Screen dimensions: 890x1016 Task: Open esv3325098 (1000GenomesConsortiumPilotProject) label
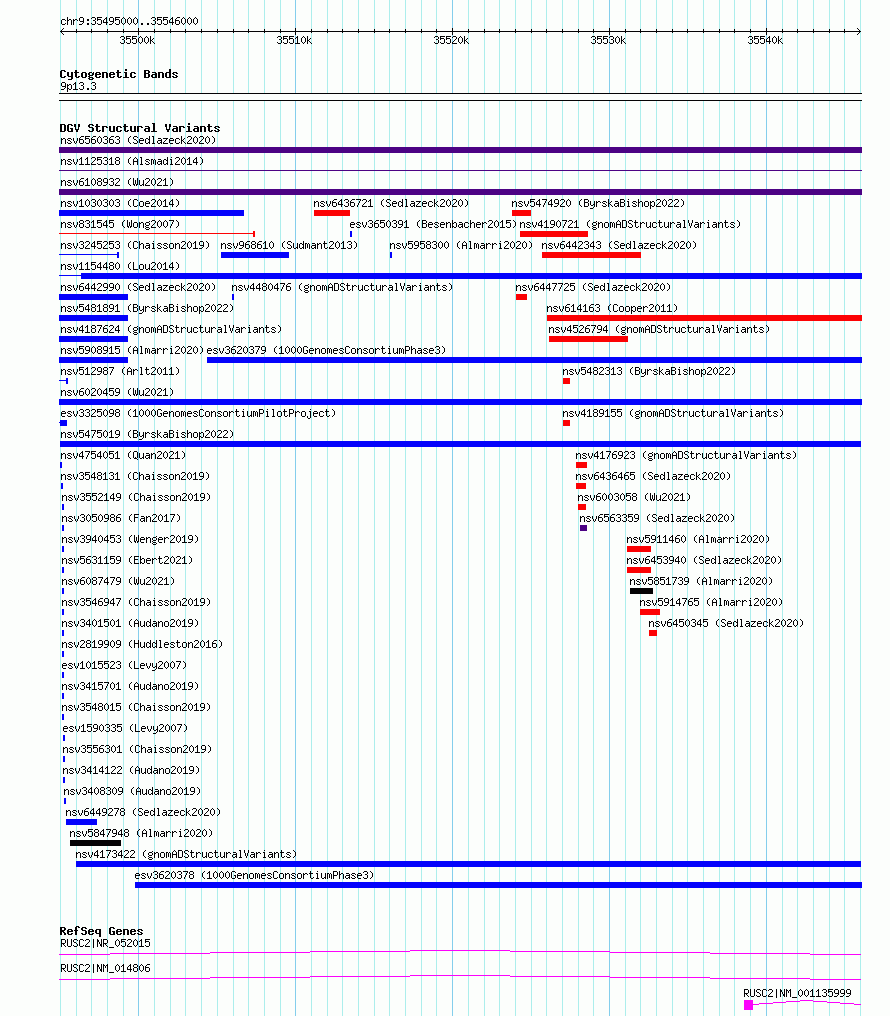[198, 413]
